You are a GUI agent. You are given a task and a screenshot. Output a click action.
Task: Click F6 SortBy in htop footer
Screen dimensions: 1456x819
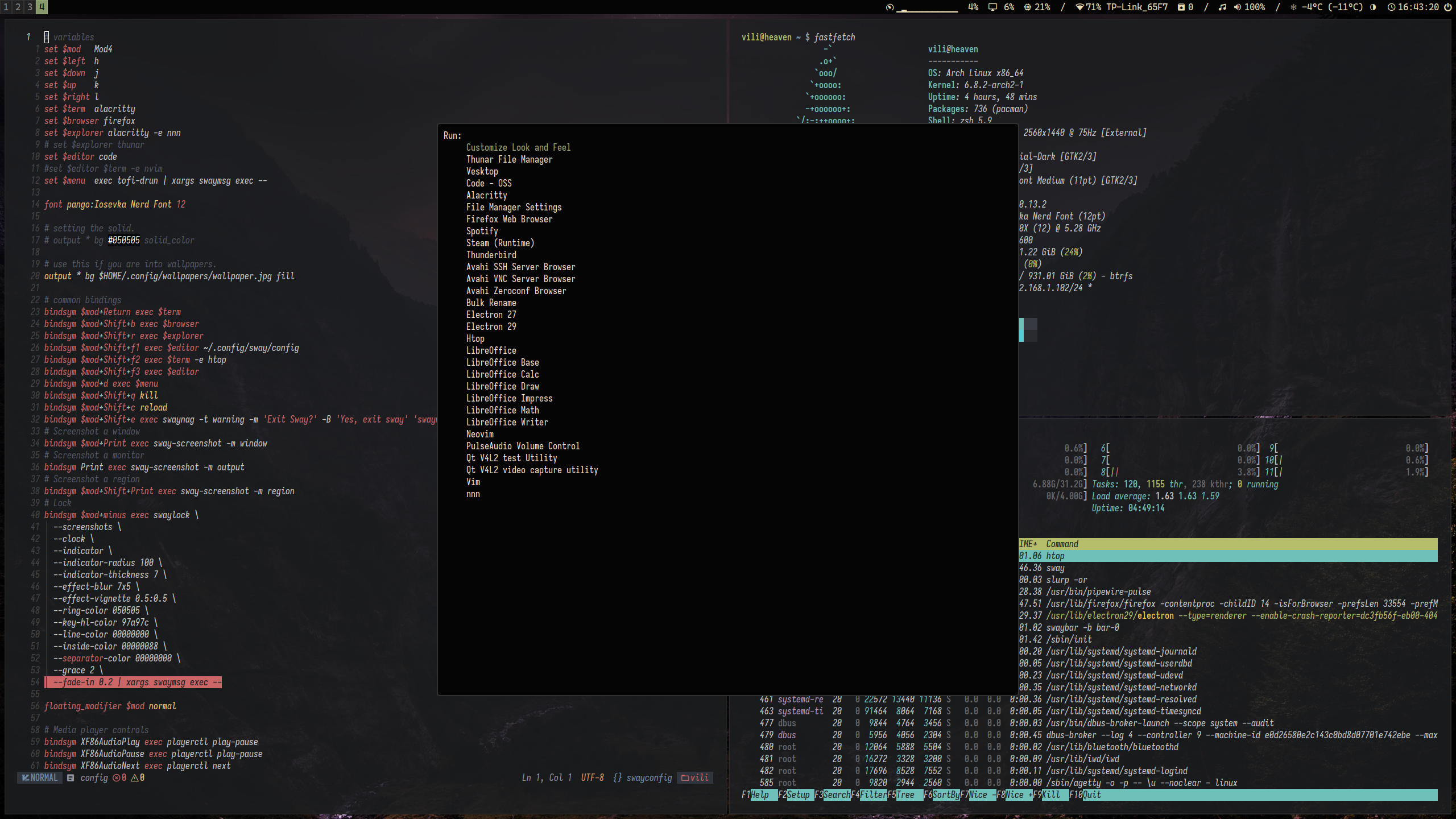[945, 795]
